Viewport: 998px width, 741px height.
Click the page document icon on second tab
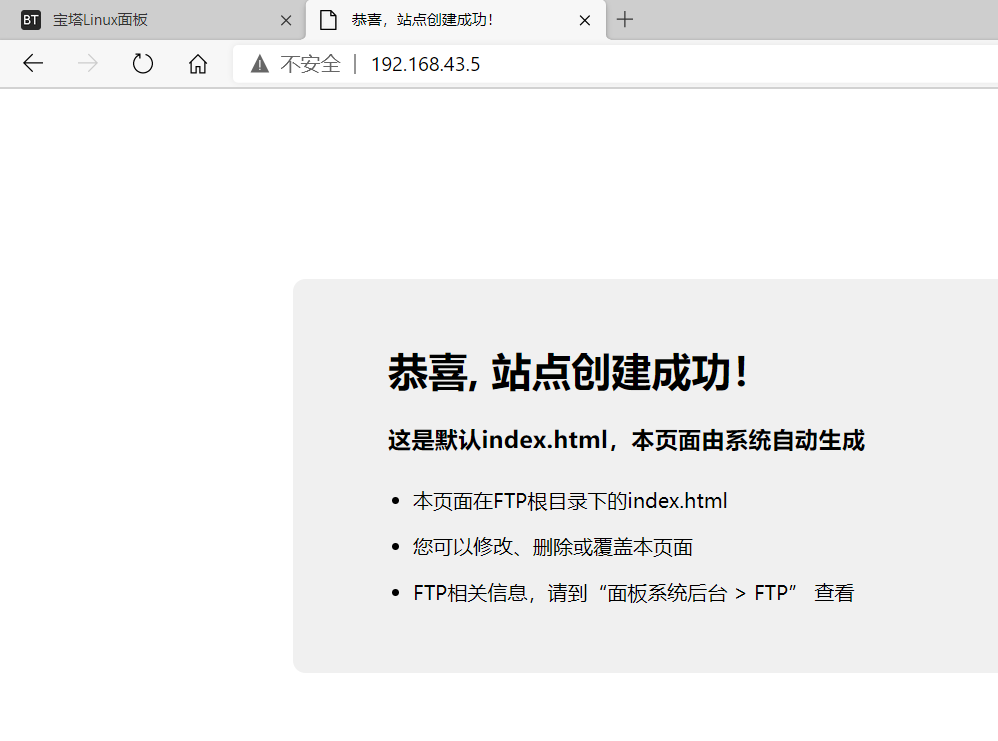(328, 20)
